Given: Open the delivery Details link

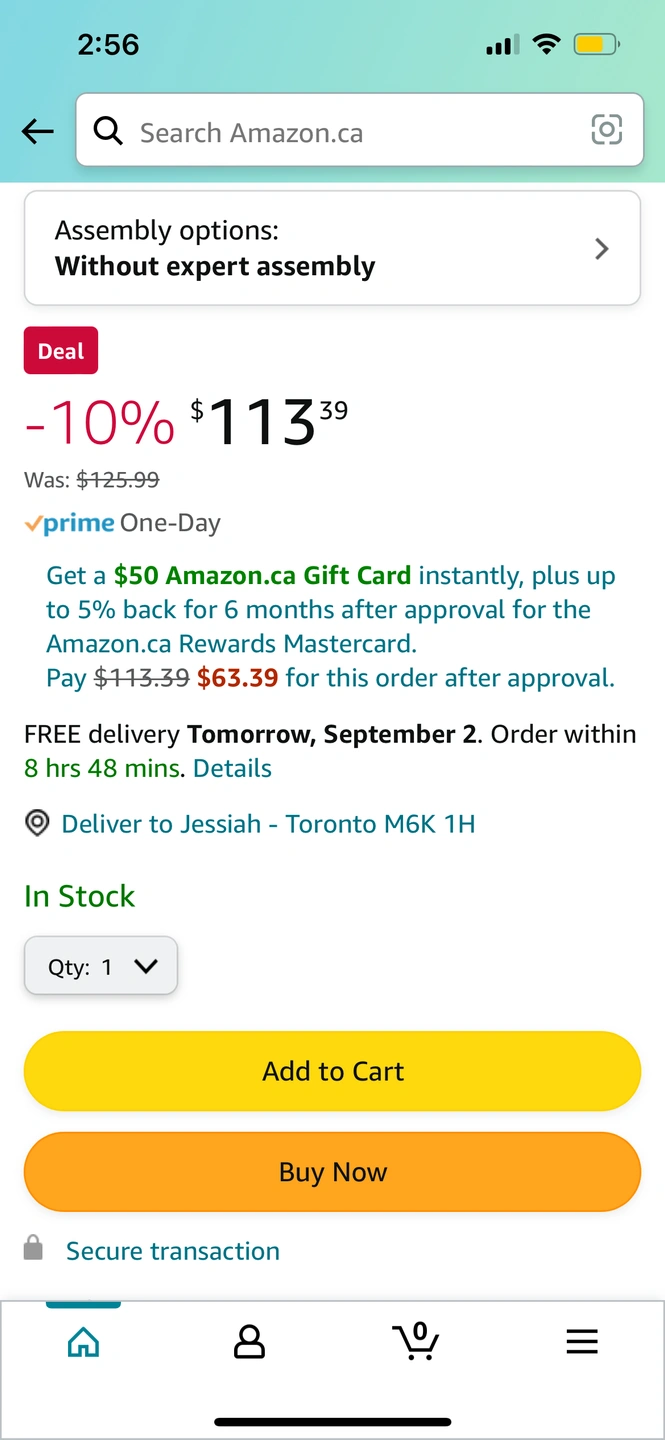Looking at the screenshot, I should tap(232, 768).
